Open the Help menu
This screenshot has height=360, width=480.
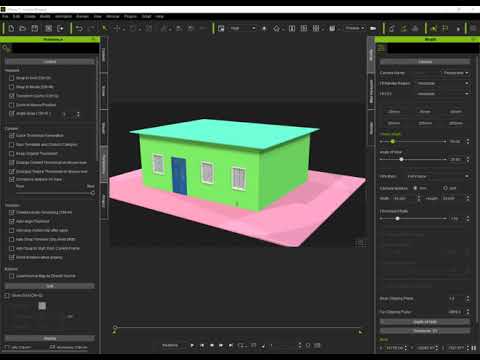click(x=160, y=16)
